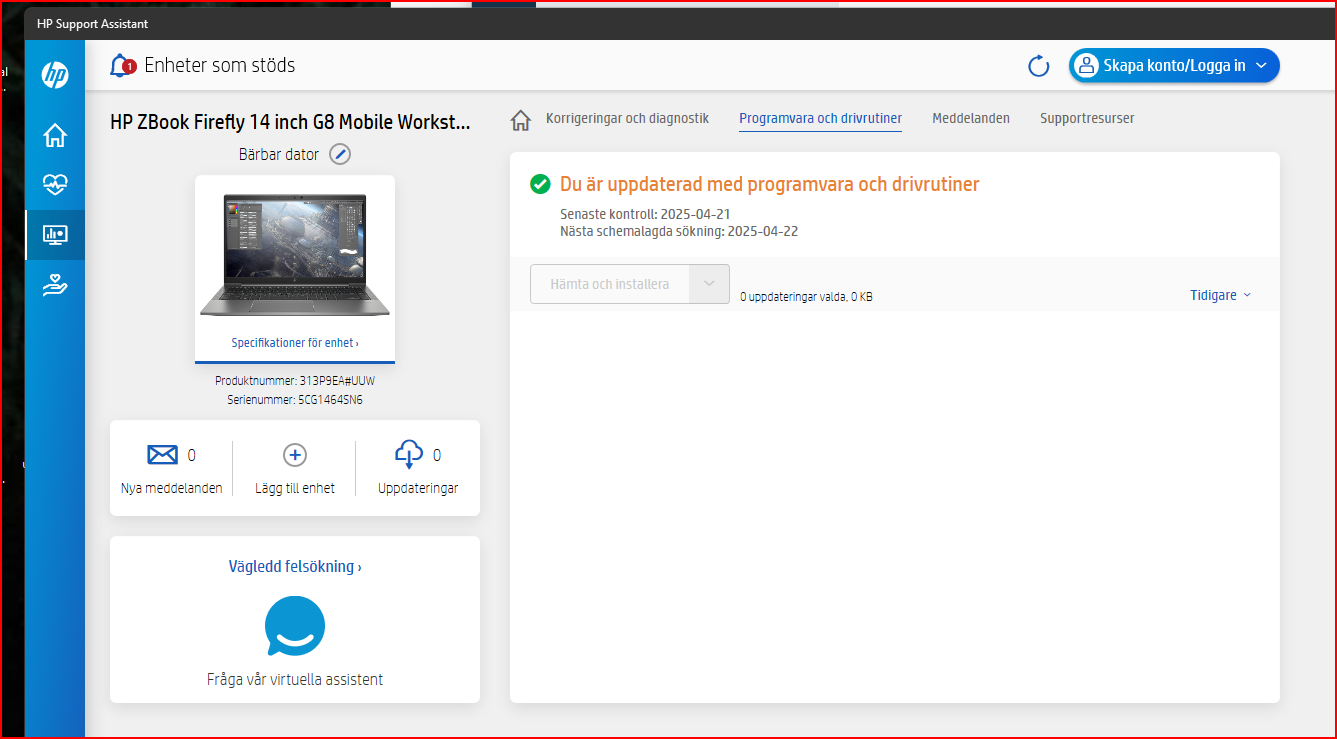
Task: Open the Home icon in left sidebar
Action: click(55, 135)
